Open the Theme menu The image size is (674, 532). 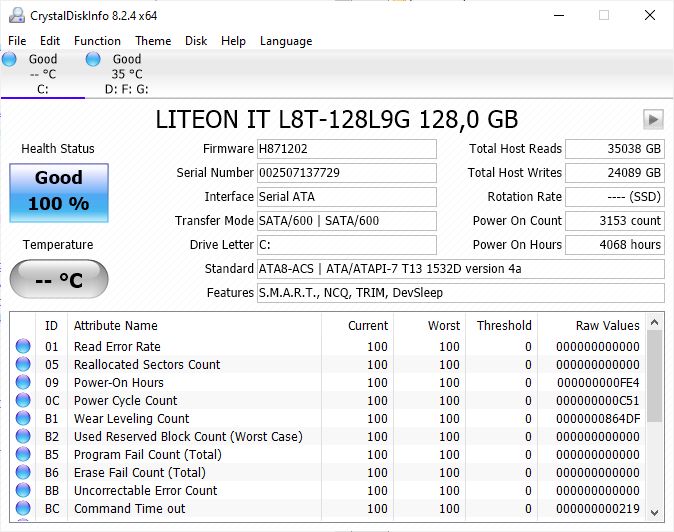(153, 41)
